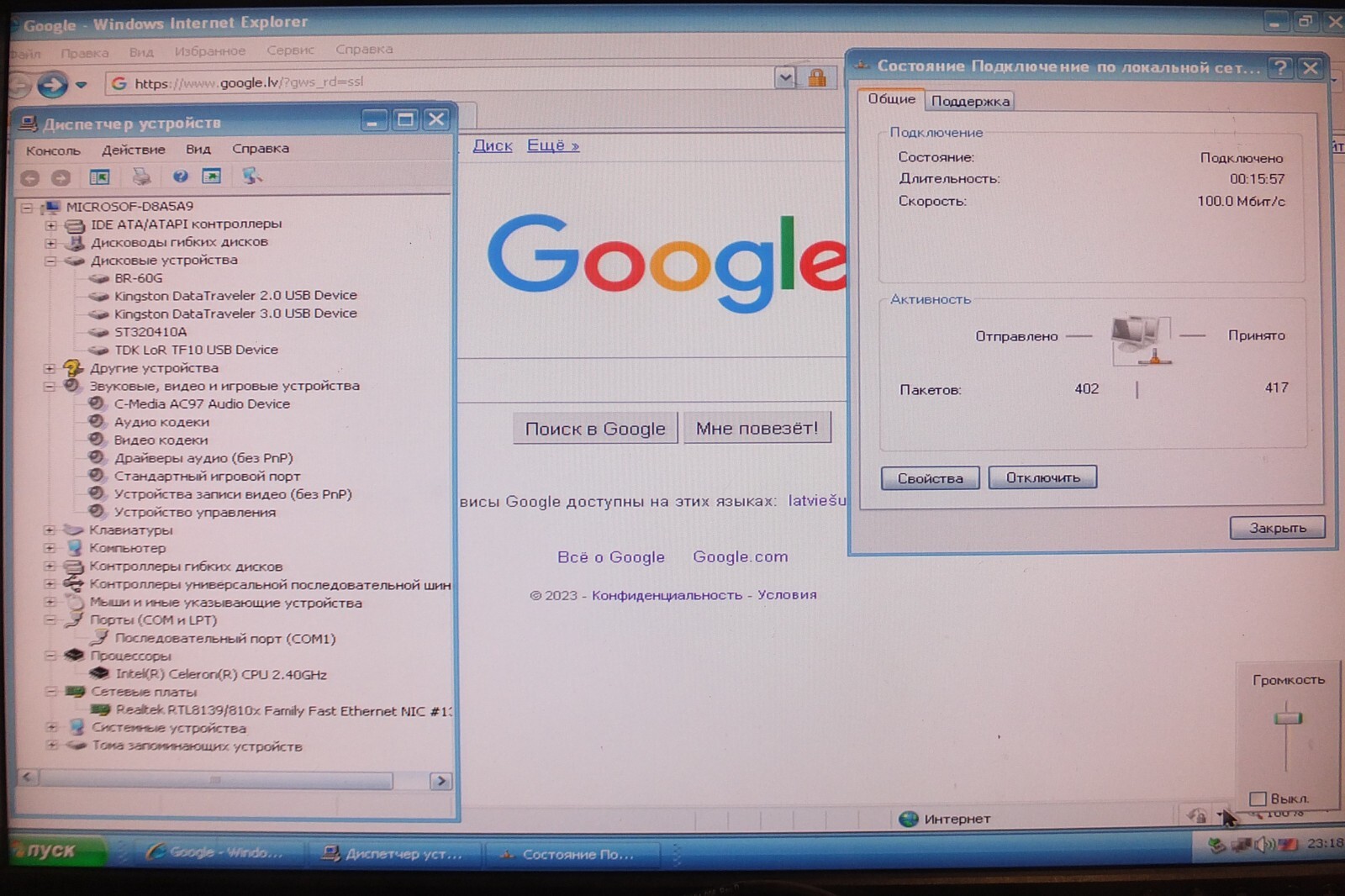Click the padlock security icon beside address bar
1345x896 pixels.
coord(817,78)
